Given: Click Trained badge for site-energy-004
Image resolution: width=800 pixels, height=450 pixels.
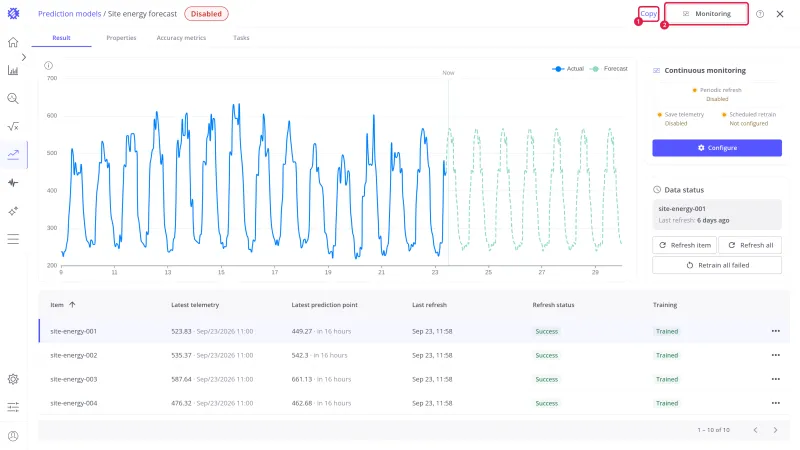Looking at the screenshot, I should 667,403.
